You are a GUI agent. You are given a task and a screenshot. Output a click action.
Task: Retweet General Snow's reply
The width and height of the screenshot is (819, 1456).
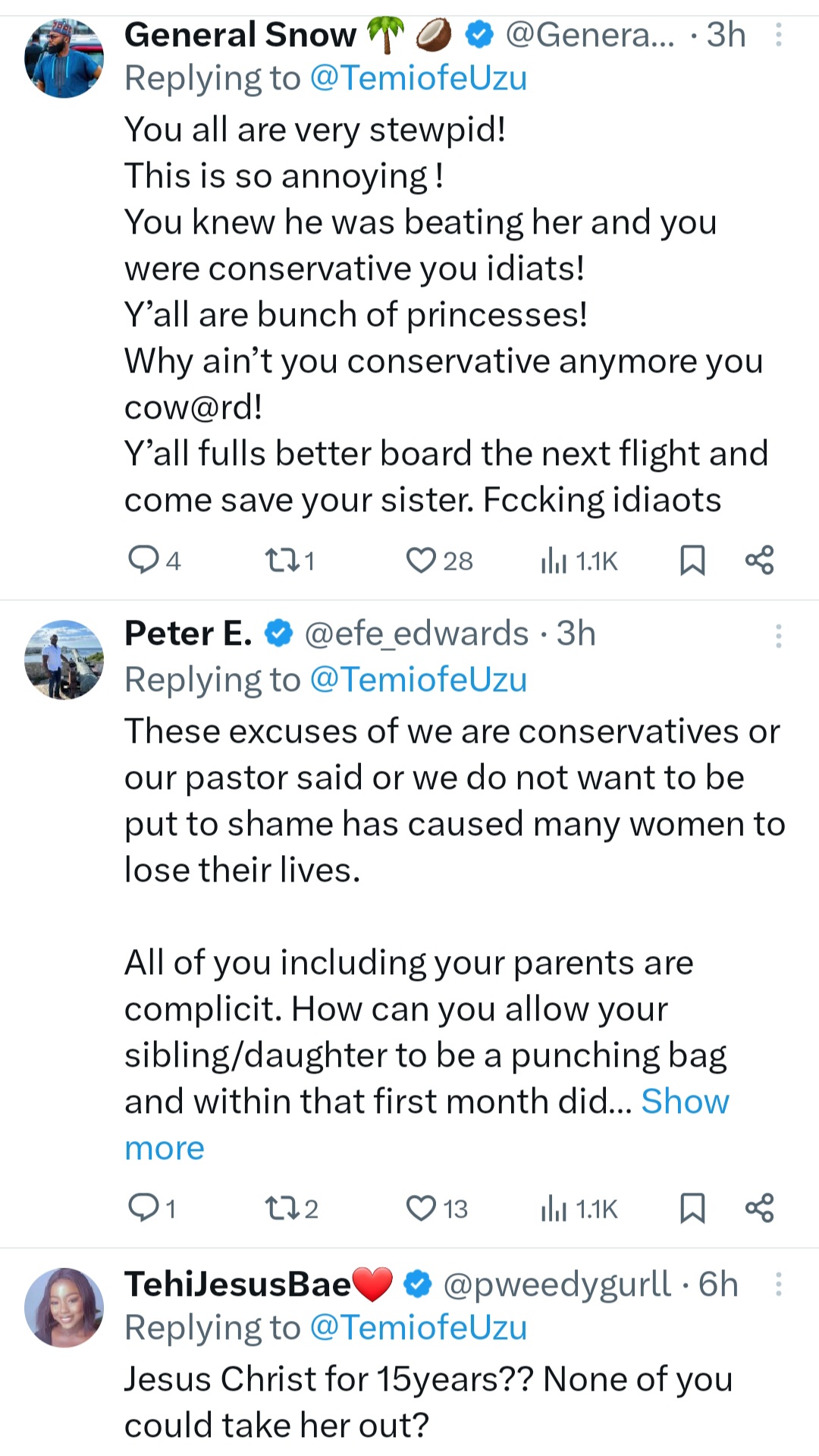coord(281,560)
